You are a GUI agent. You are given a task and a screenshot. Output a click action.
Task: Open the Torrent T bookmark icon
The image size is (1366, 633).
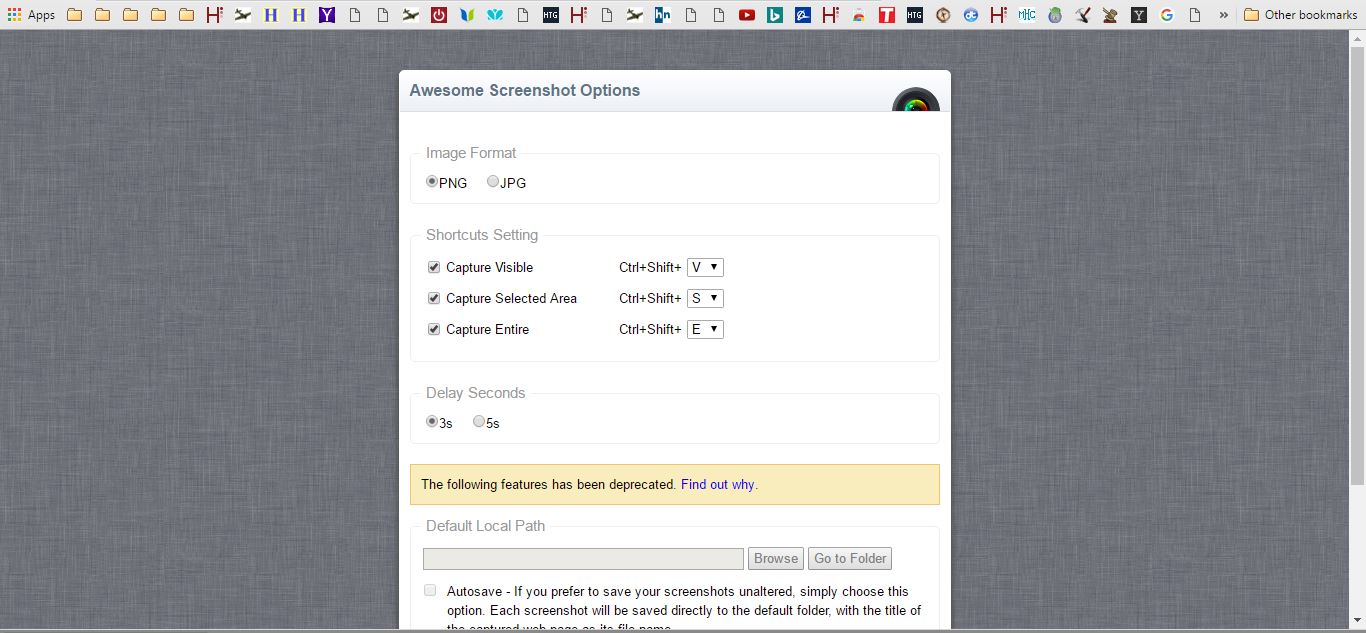[886, 14]
